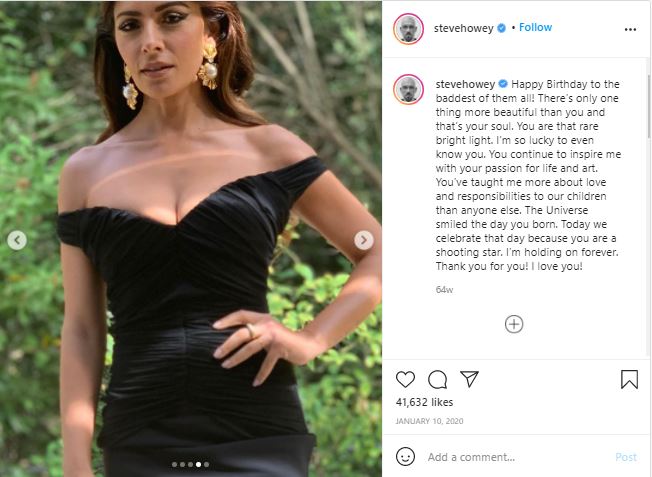Like the post with the heart icon
The image size is (652, 477).
click(405, 379)
